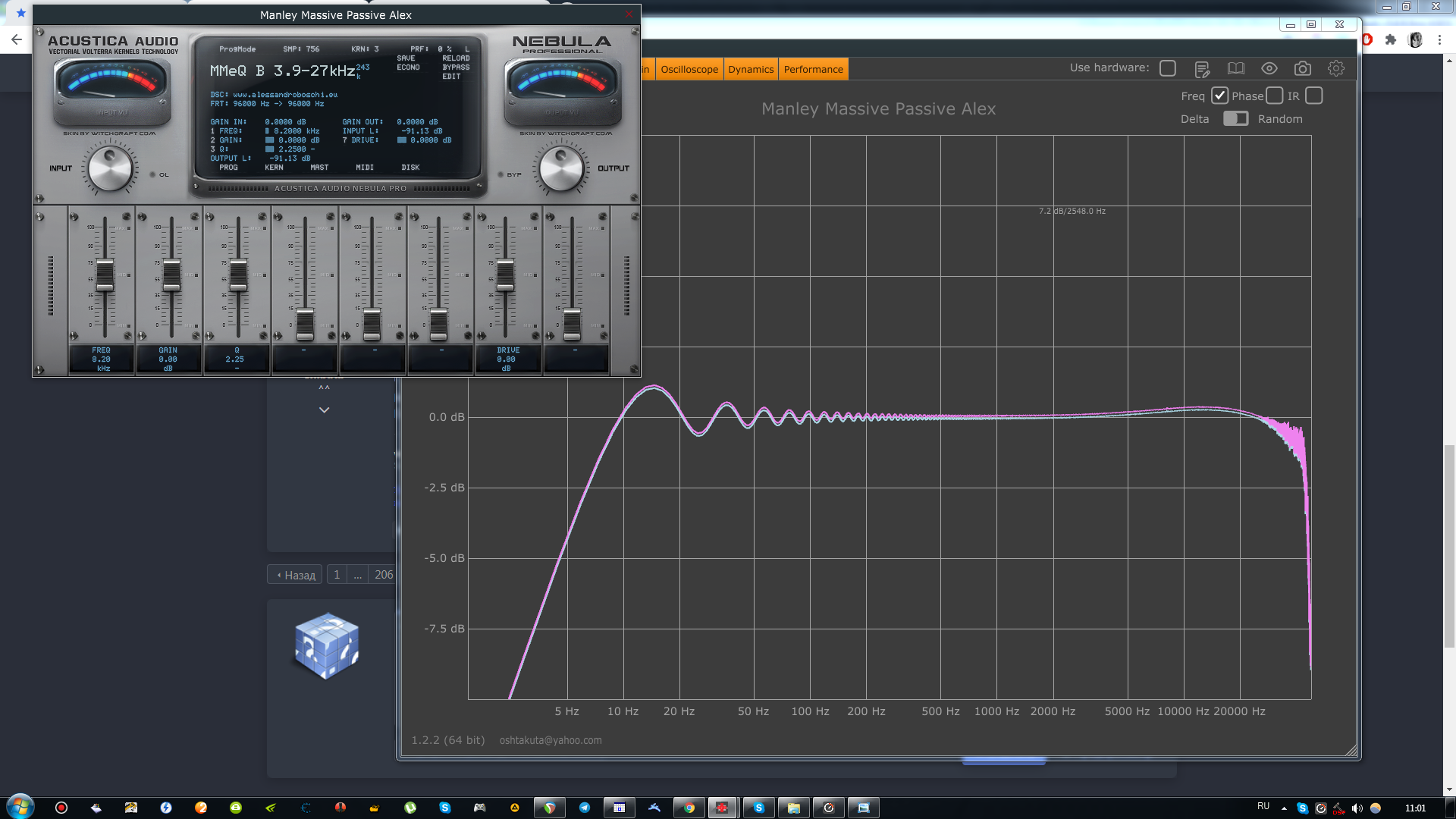Viewport: 1456px width, 819px height.
Task: Show hidden tray icons arrow
Action: 1284,808
